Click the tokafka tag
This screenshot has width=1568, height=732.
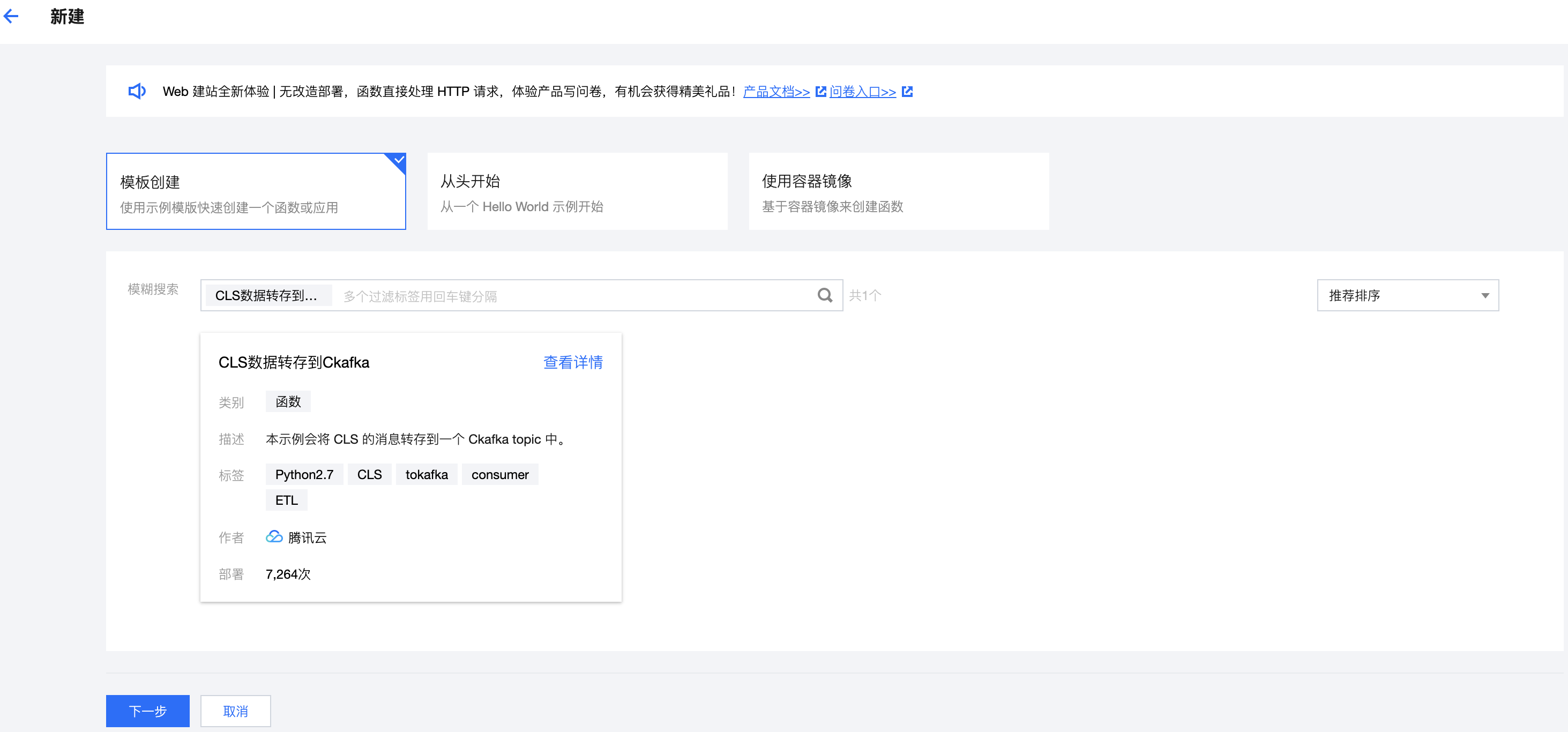pyautogui.click(x=427, y=475)
